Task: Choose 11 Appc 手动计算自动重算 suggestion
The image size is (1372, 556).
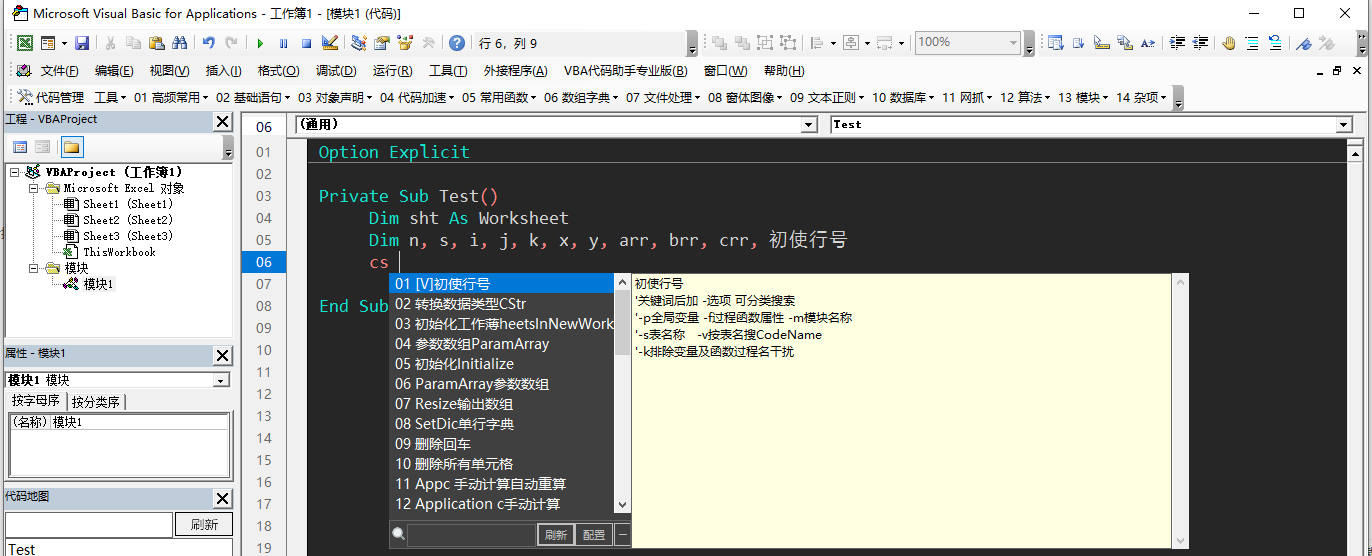Action: 501,484
